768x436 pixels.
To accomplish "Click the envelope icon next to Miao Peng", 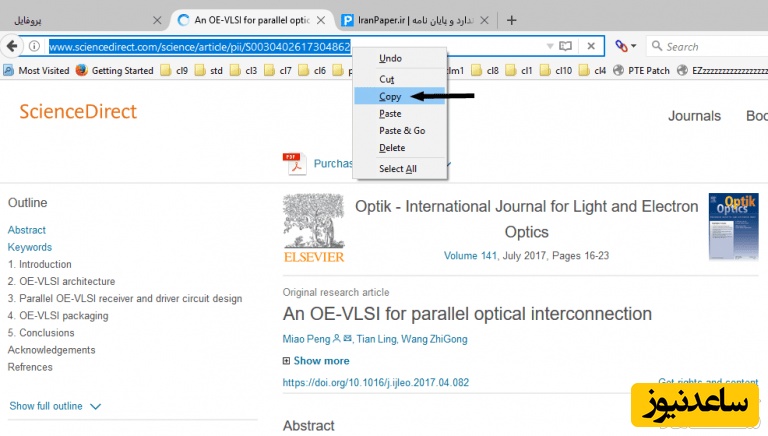I will (x=347, y=339).
